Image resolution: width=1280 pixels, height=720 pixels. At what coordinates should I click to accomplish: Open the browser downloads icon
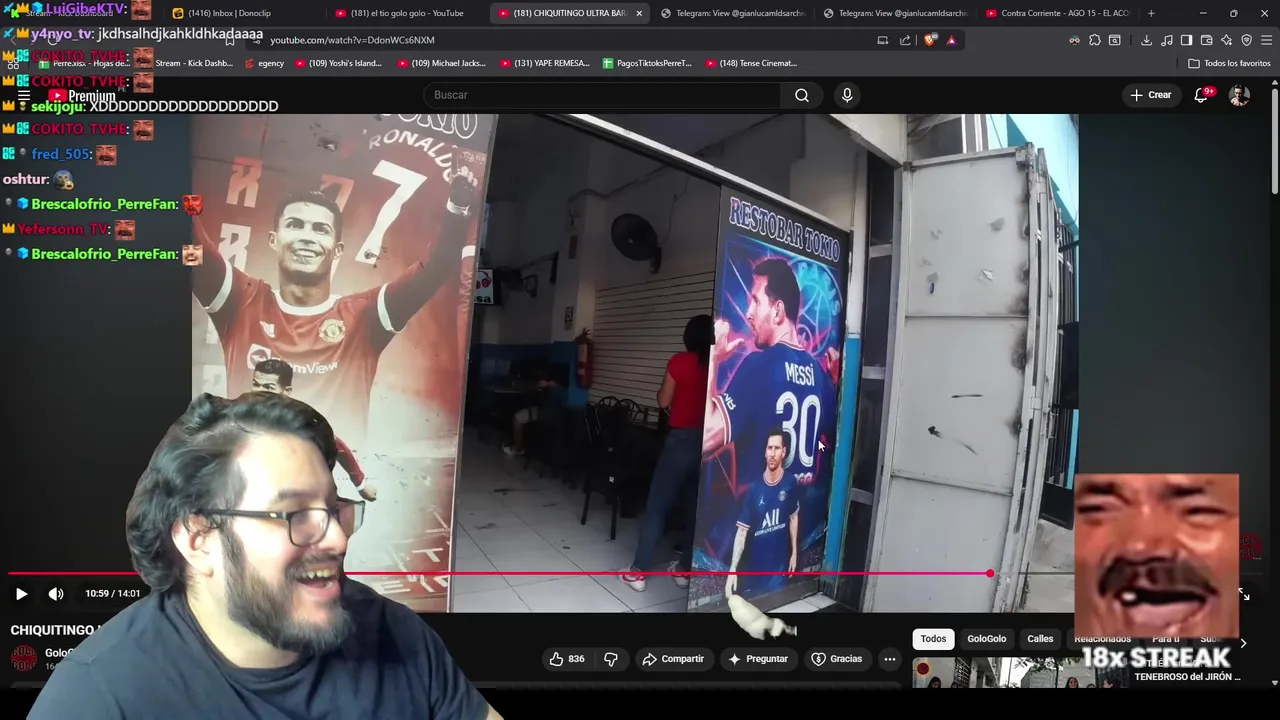1146,40
